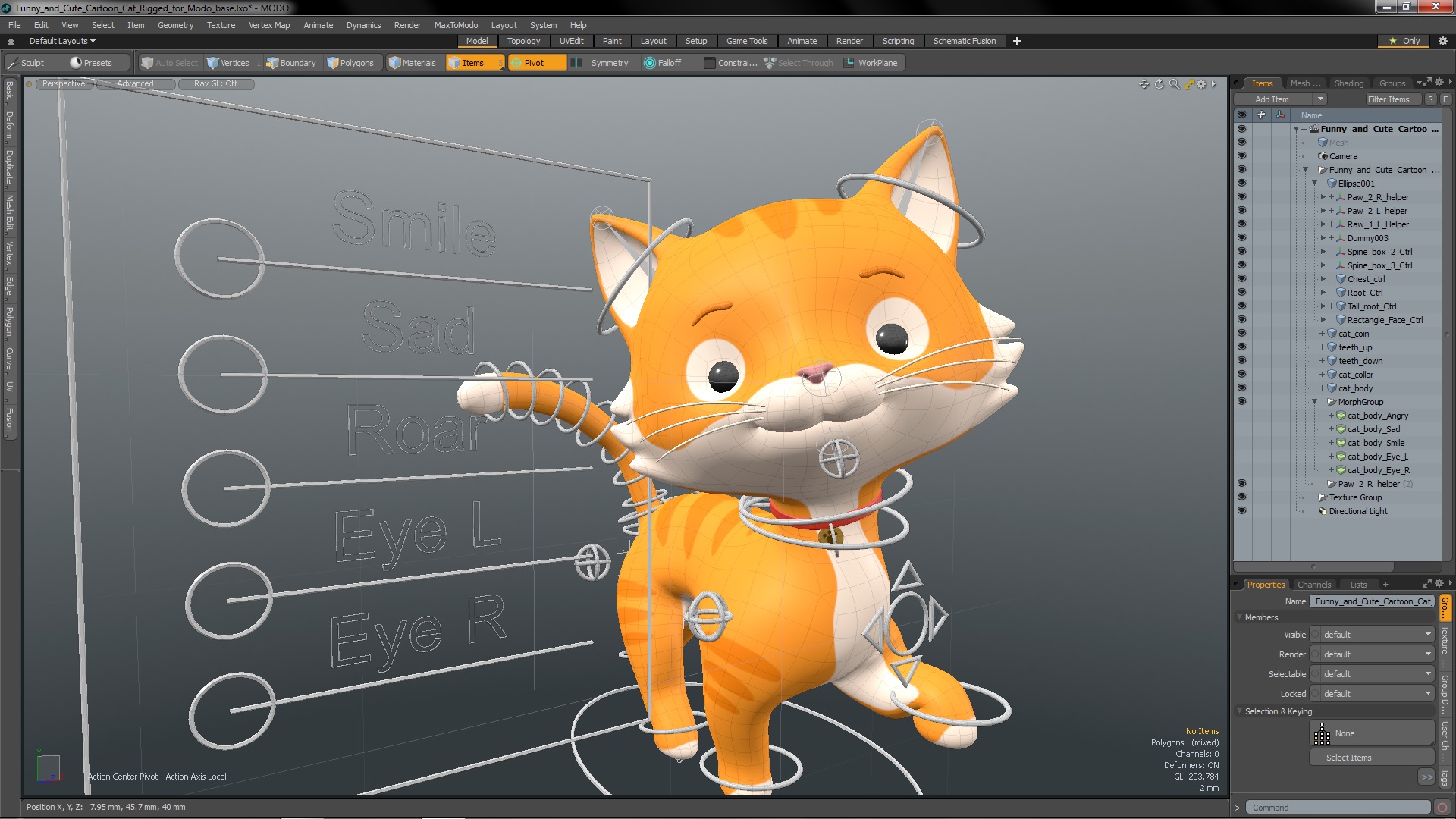1456x819 pixels.
Task: Click the viewport zoom magnifier icon
Action: [x=1174, y=84]
